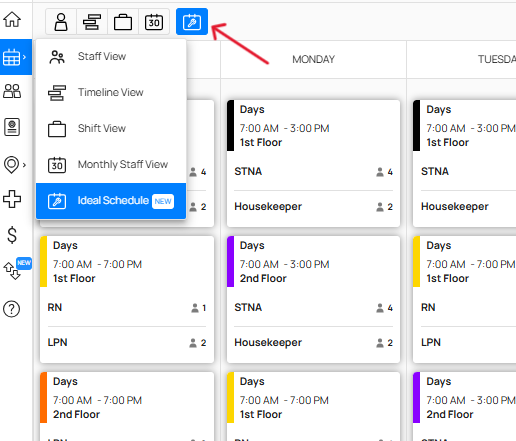The height and width of the screenshot is (441, 516).
Task: Open Monday's 2nd Floor purple shift card
Action: [x=313, y=299]
